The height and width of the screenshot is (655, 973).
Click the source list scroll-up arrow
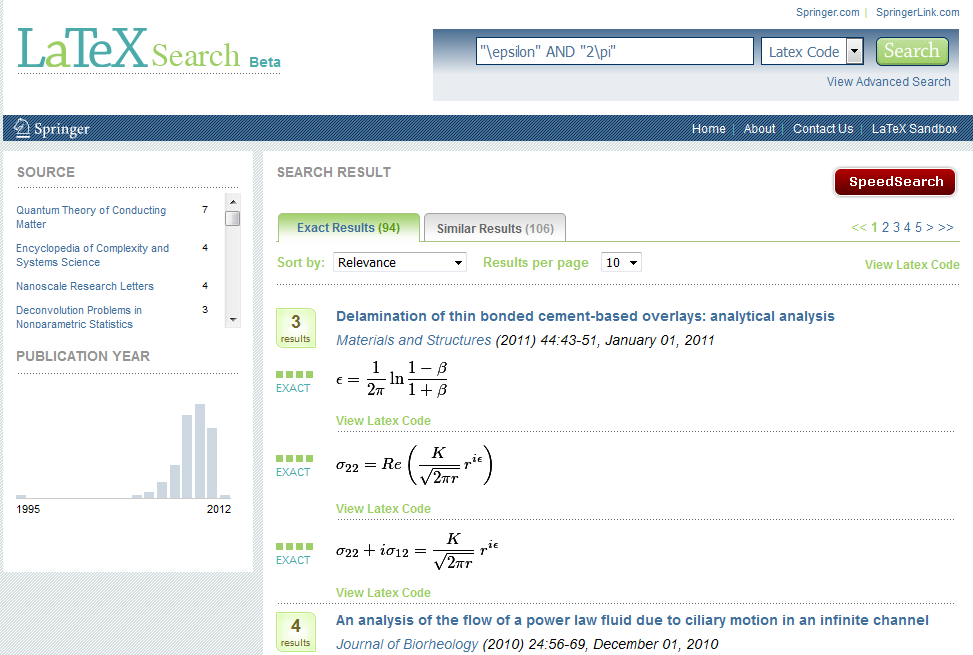tap(233, 202)
